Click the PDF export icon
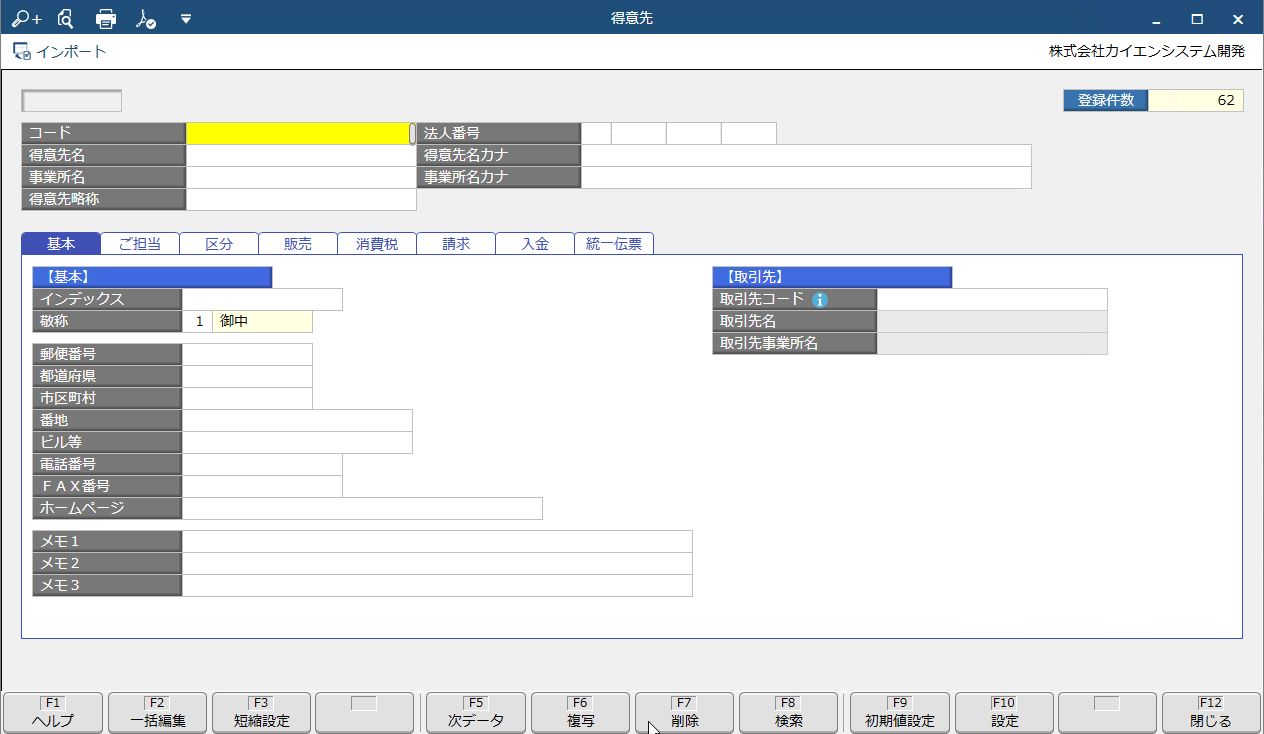The width and height of the screenshot is (1264, 734). click(x=146, y=18)
